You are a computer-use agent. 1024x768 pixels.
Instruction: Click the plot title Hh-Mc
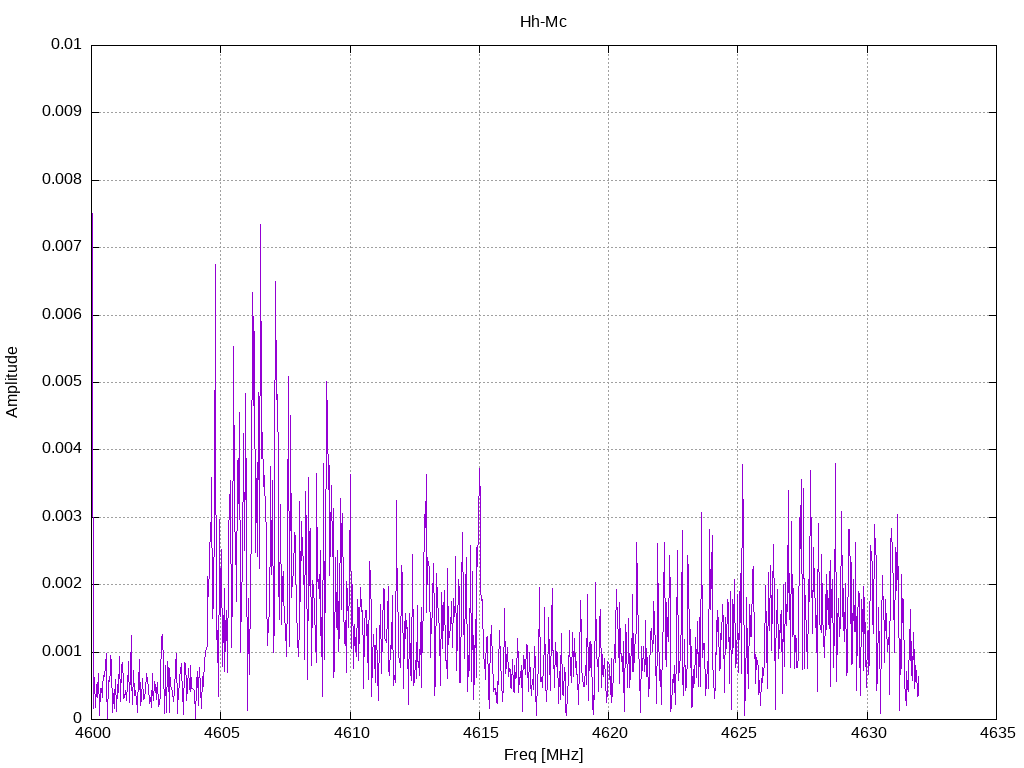(x=543, y=21)
